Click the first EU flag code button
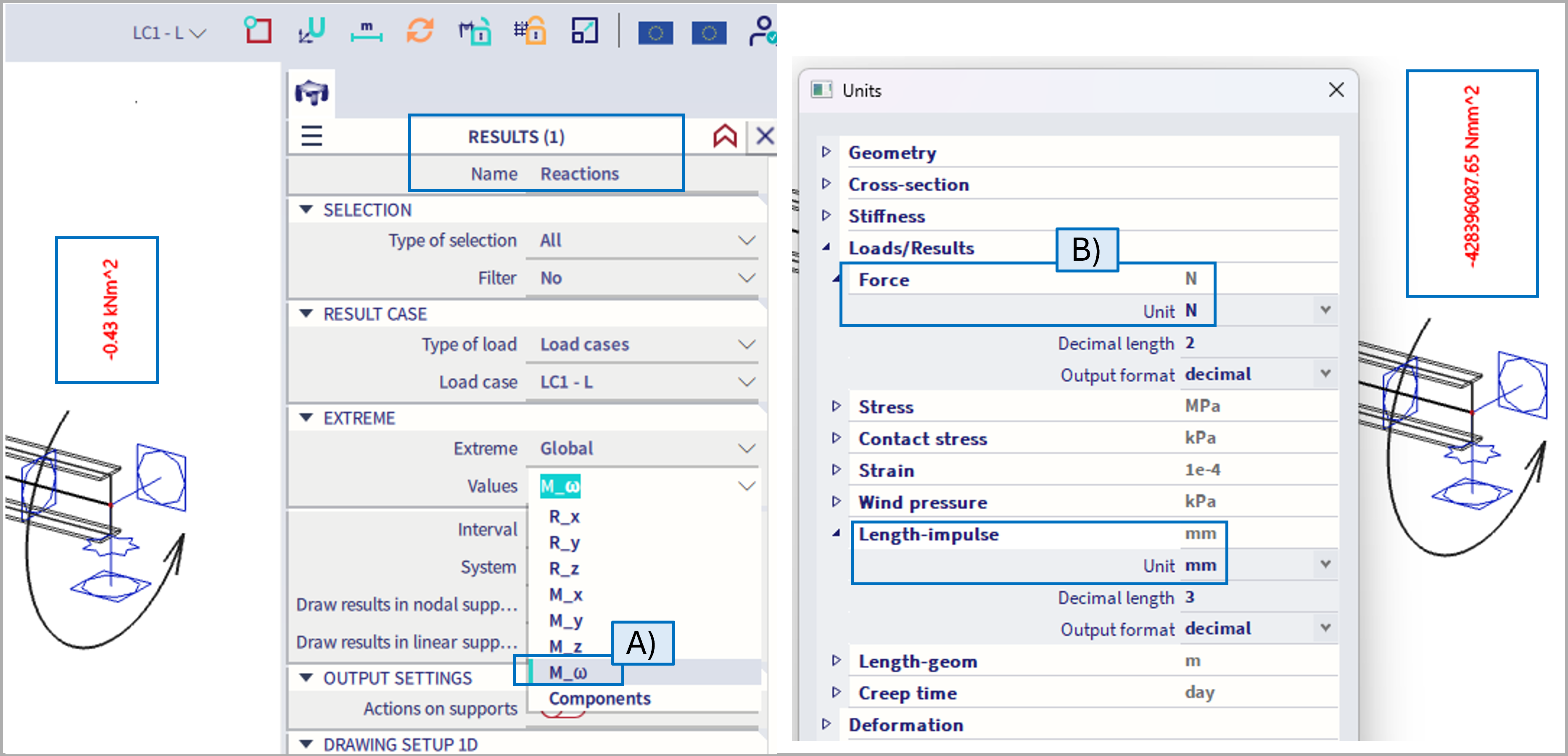This screenshot has height=756, width=1568. pos(655,33)
